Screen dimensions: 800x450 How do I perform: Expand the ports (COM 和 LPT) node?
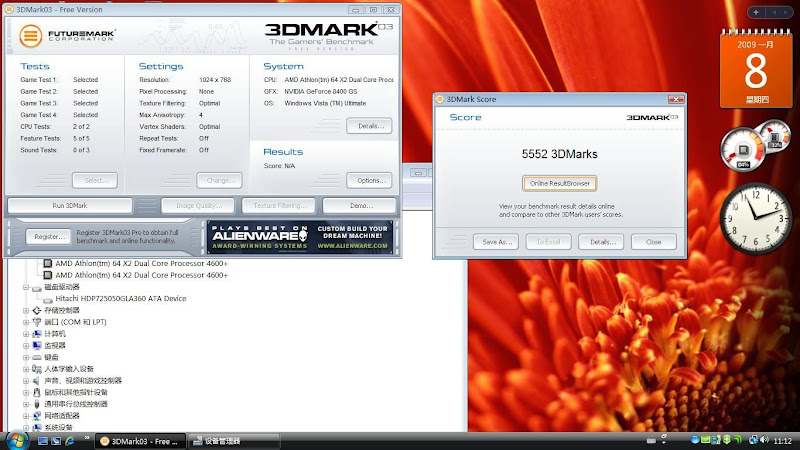pyautogui.click(x=26, y=322)
